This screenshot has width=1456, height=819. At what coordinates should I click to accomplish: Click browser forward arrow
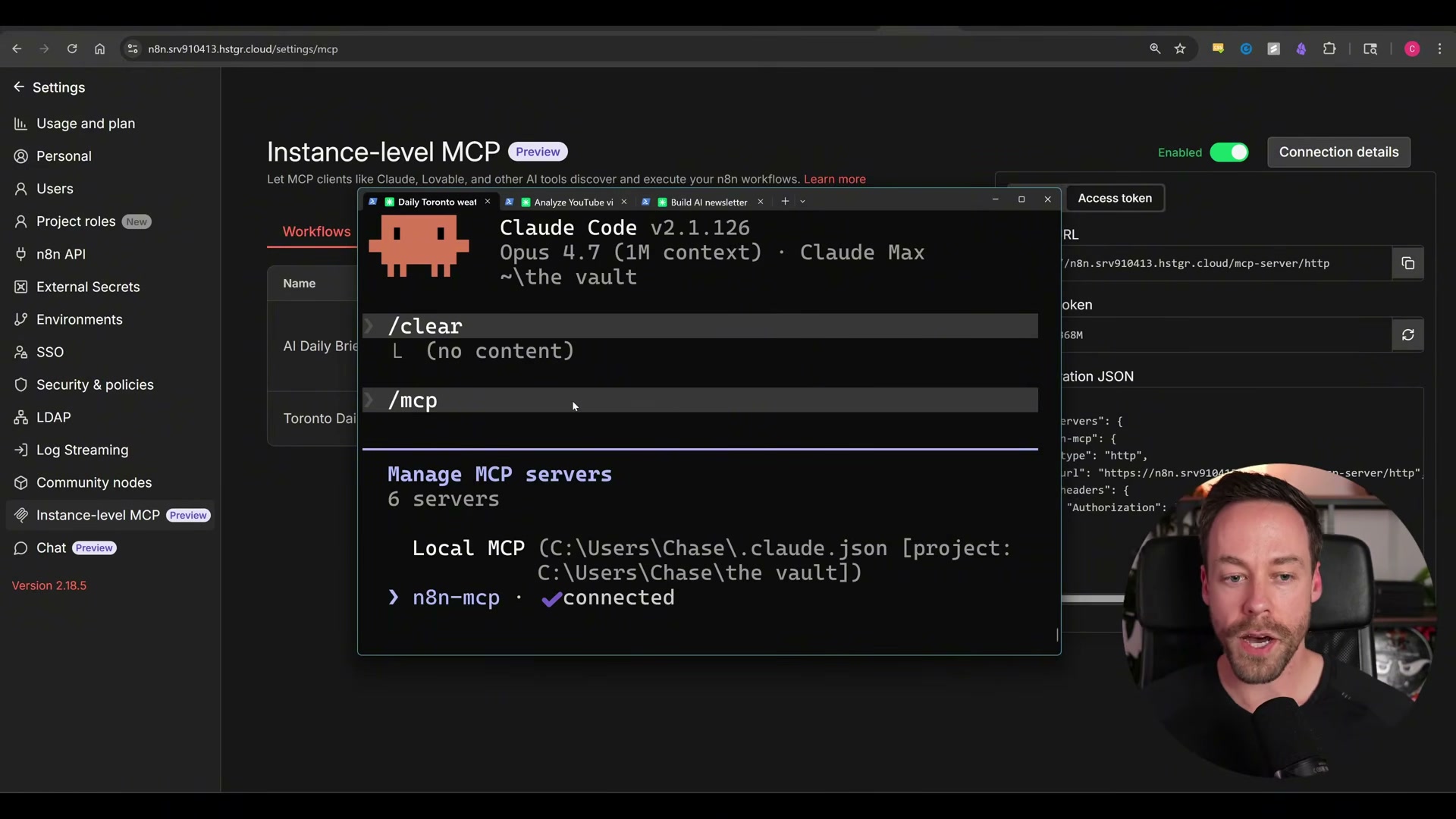(44, 49)
